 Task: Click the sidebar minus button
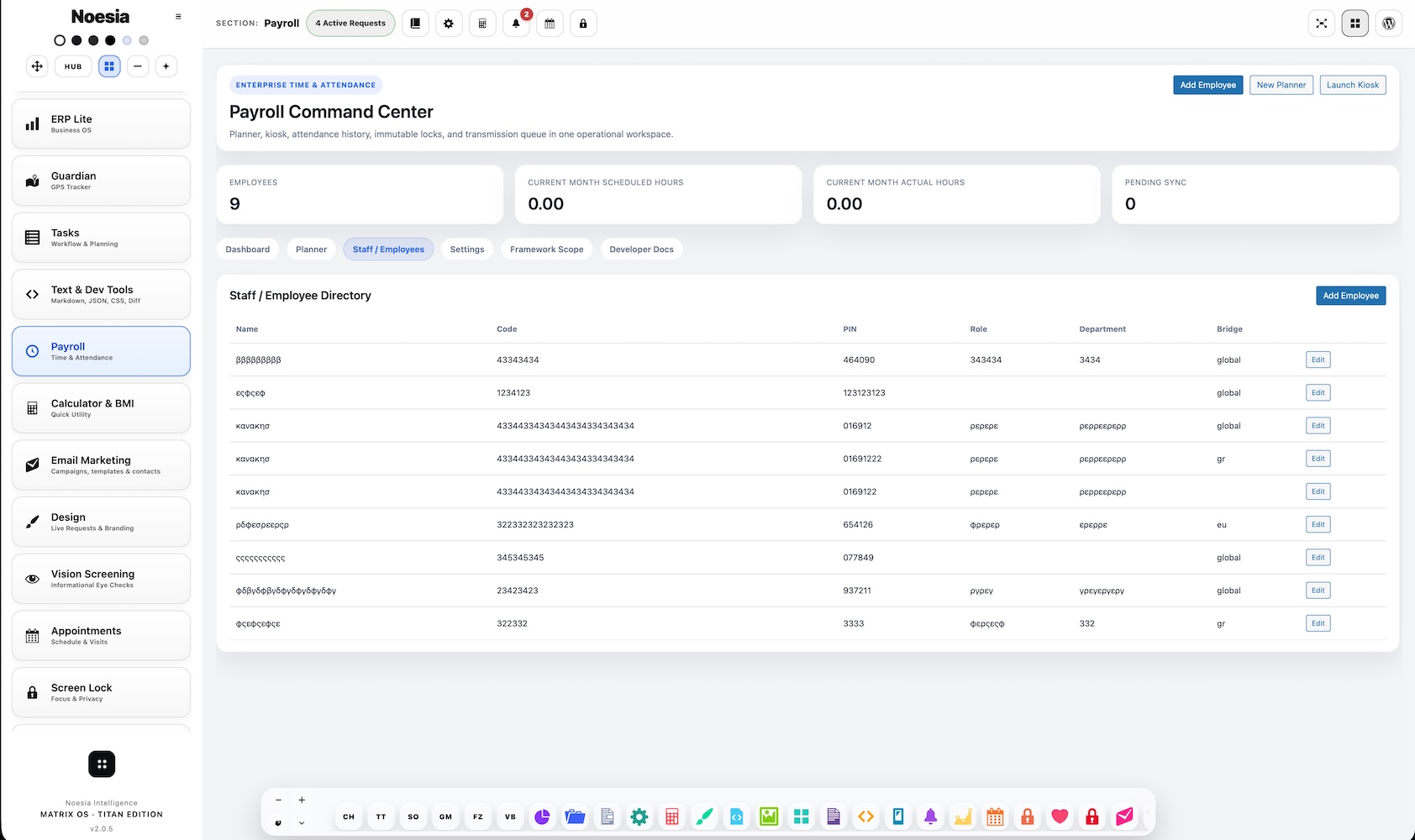click(138, 66)
